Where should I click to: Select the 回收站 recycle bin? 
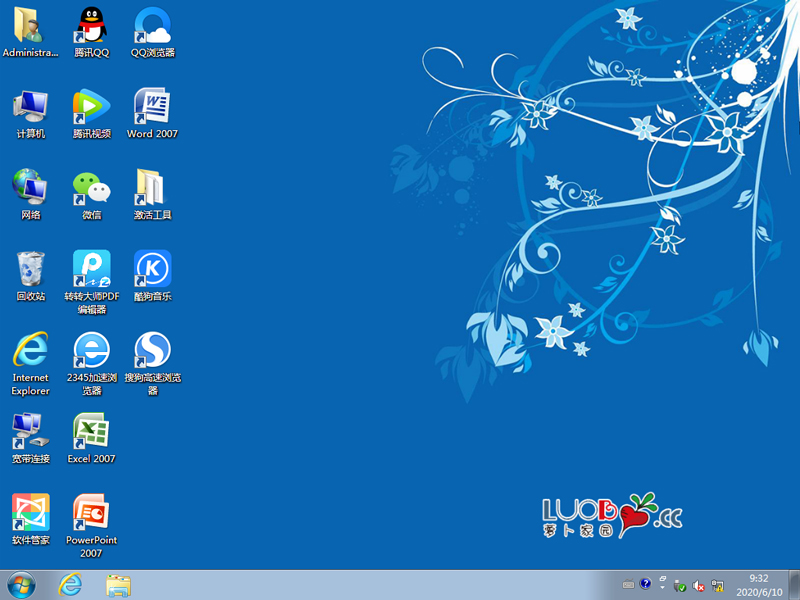point(30,276)
